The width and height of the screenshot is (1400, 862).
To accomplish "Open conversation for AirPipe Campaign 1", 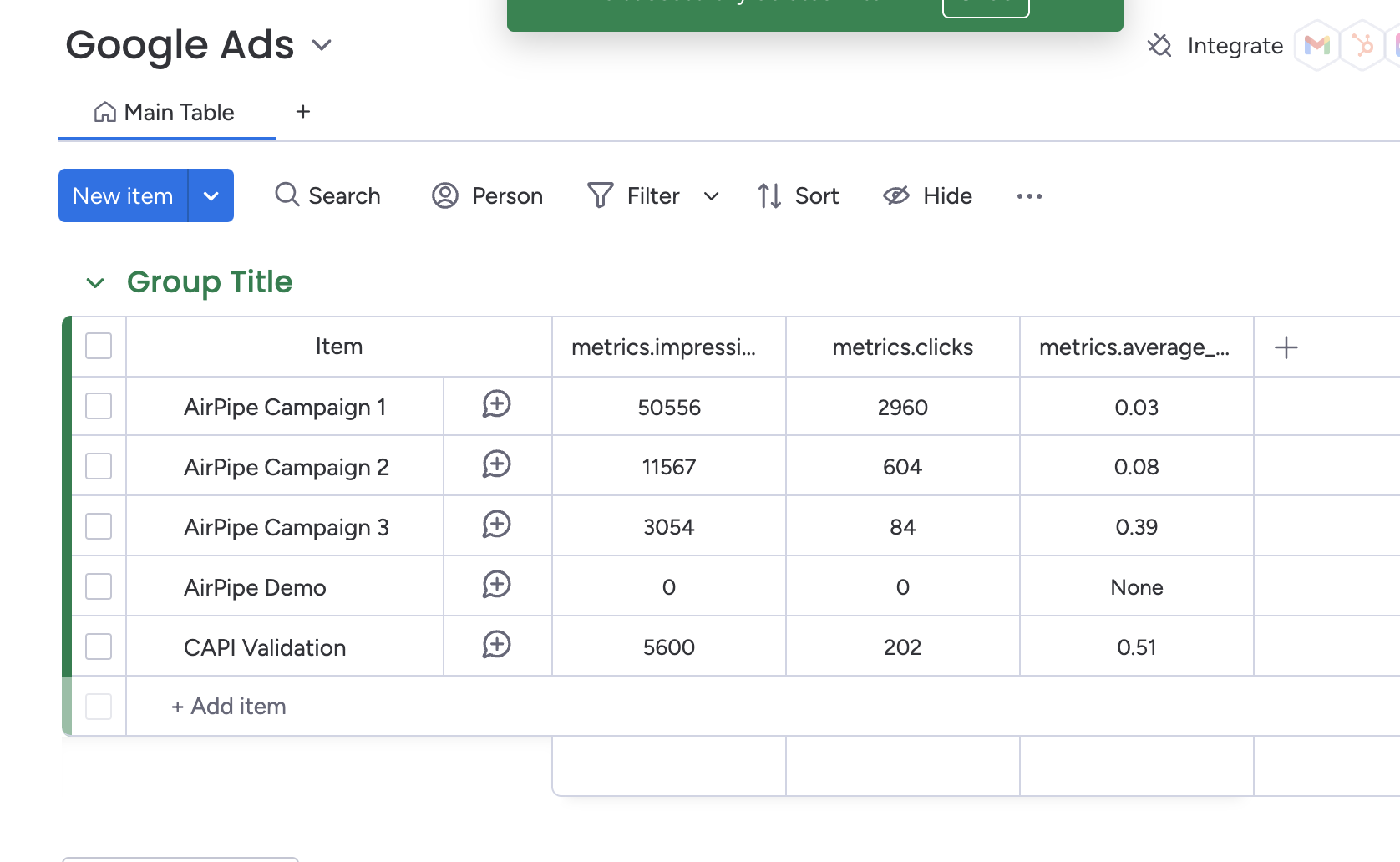I will pos(496,405).
